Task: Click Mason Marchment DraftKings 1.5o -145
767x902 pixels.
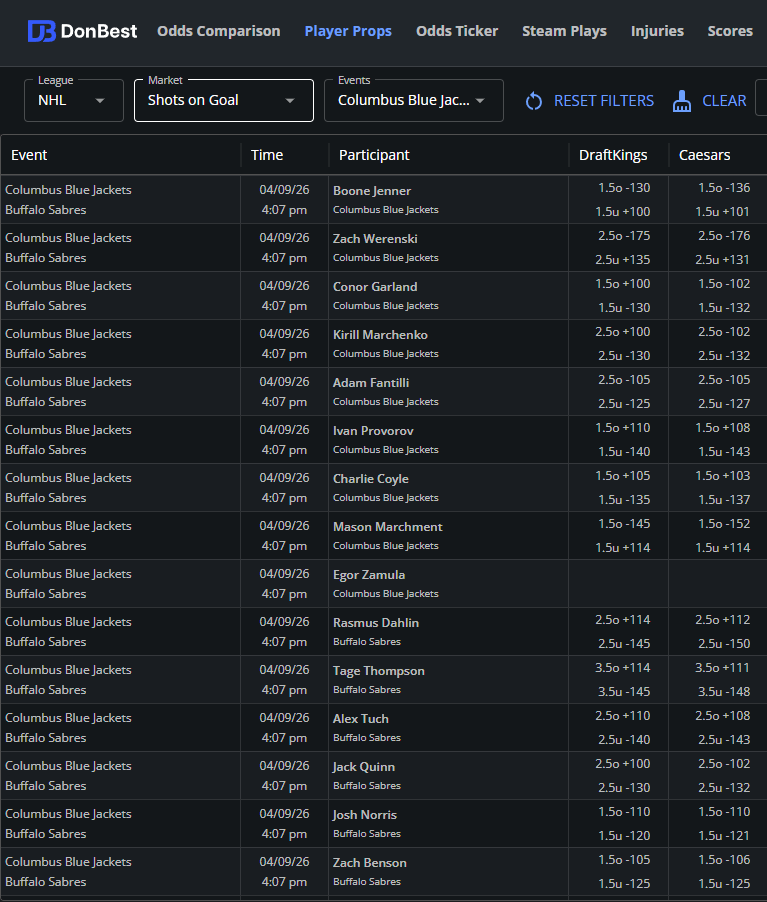Action: pos(624,524)
